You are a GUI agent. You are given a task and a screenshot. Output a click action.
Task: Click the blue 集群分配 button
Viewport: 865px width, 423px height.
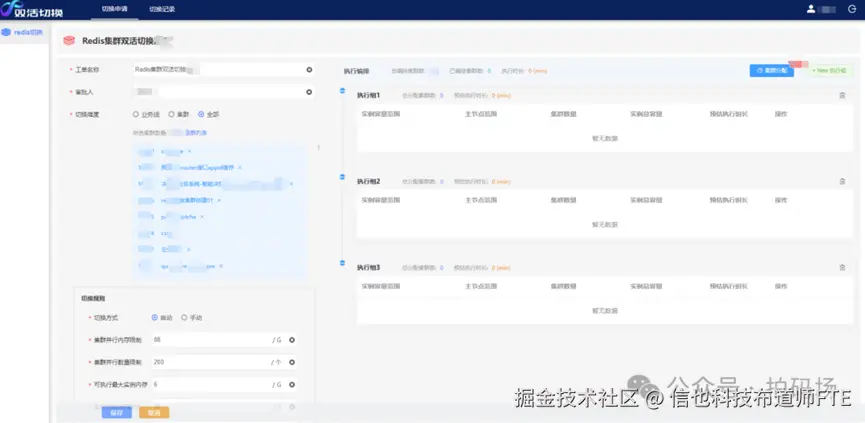(772, 71)
